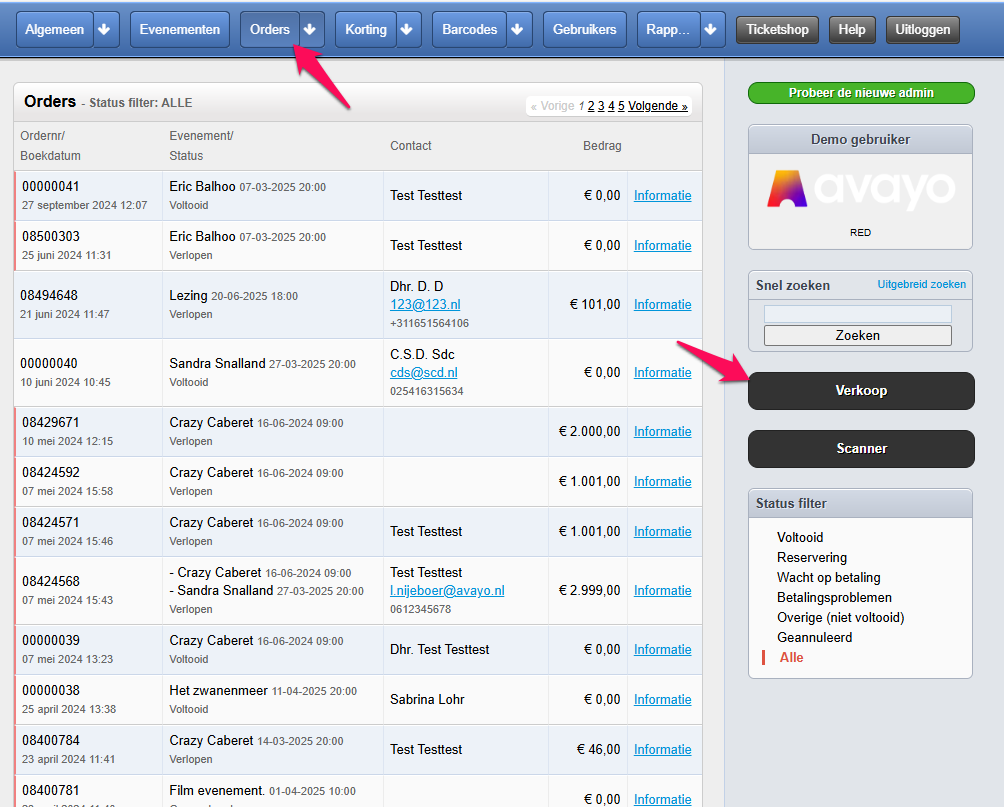Filter orders by Wacht op betaling
This screenshot has height=807, width=1004.
[x=829, y=577]
